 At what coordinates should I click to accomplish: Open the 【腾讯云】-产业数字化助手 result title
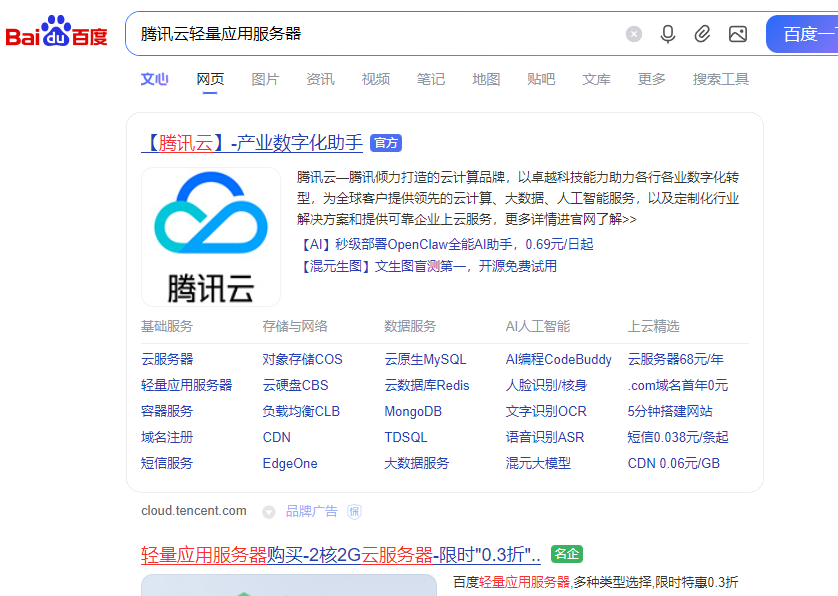click(x=252, y=143)
